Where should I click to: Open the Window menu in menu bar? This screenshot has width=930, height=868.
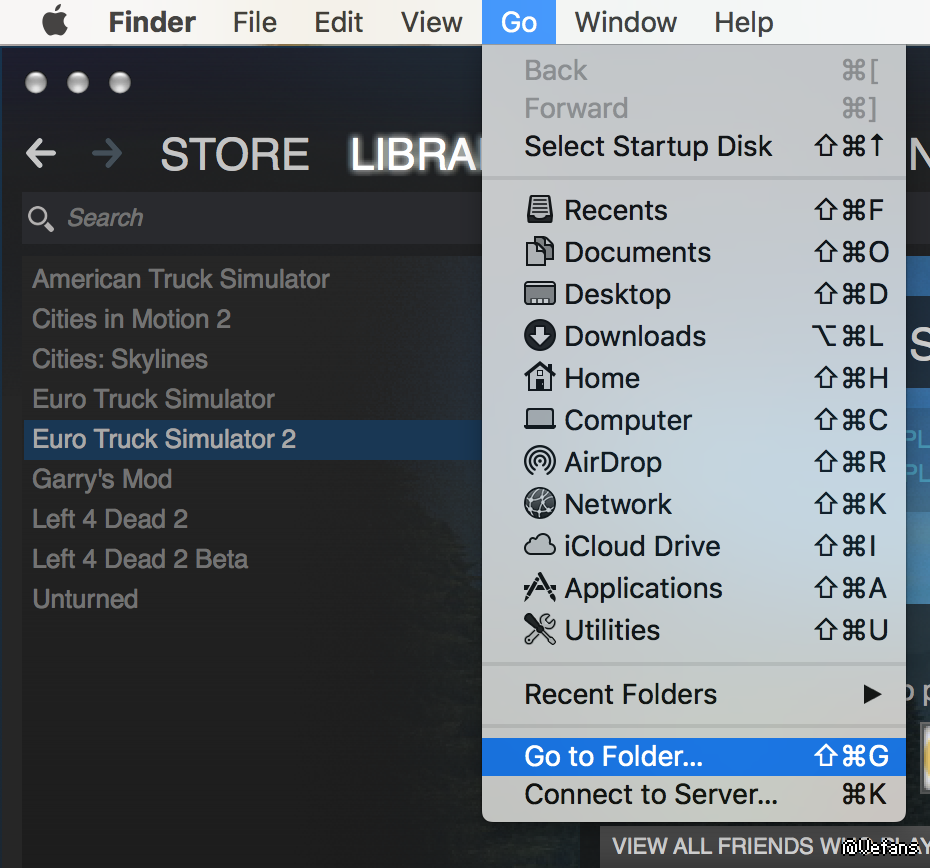click(x=626, y=21)
